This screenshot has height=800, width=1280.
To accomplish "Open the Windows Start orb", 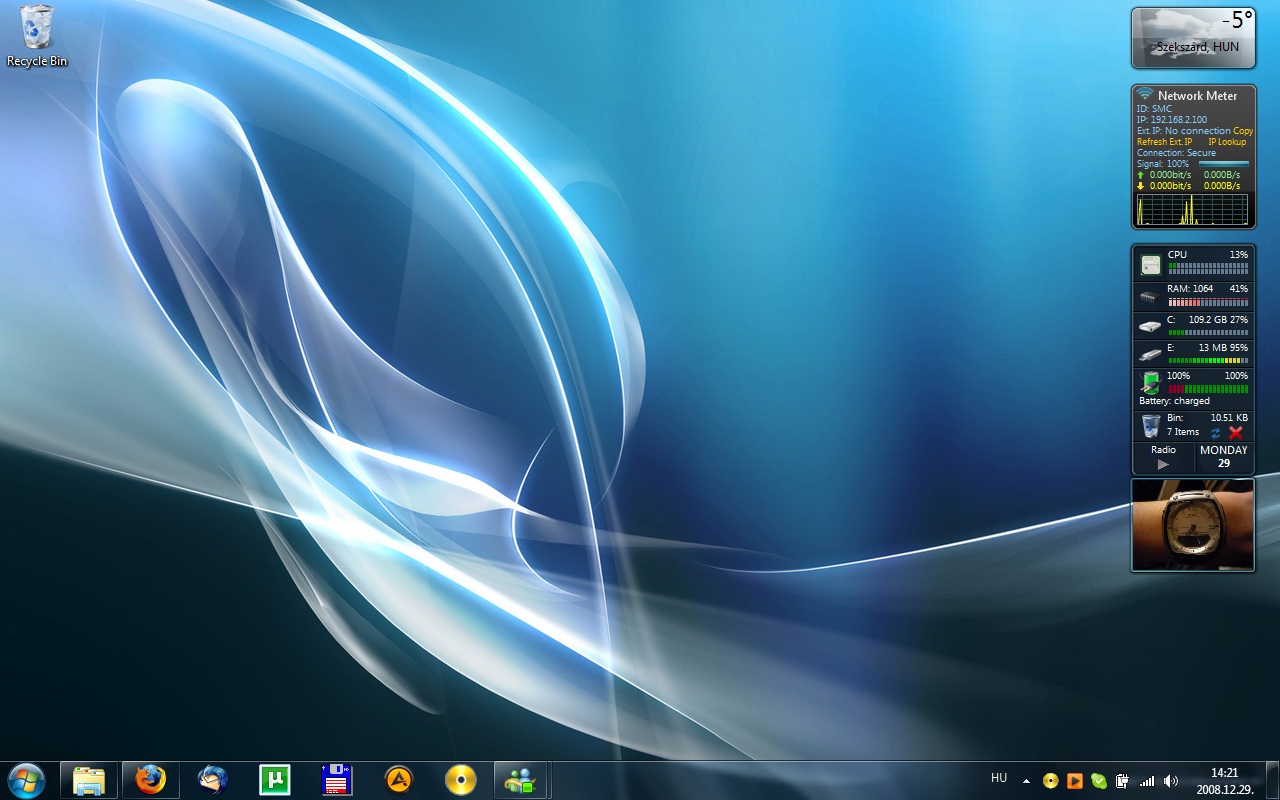I will click(x=26, y=780).
